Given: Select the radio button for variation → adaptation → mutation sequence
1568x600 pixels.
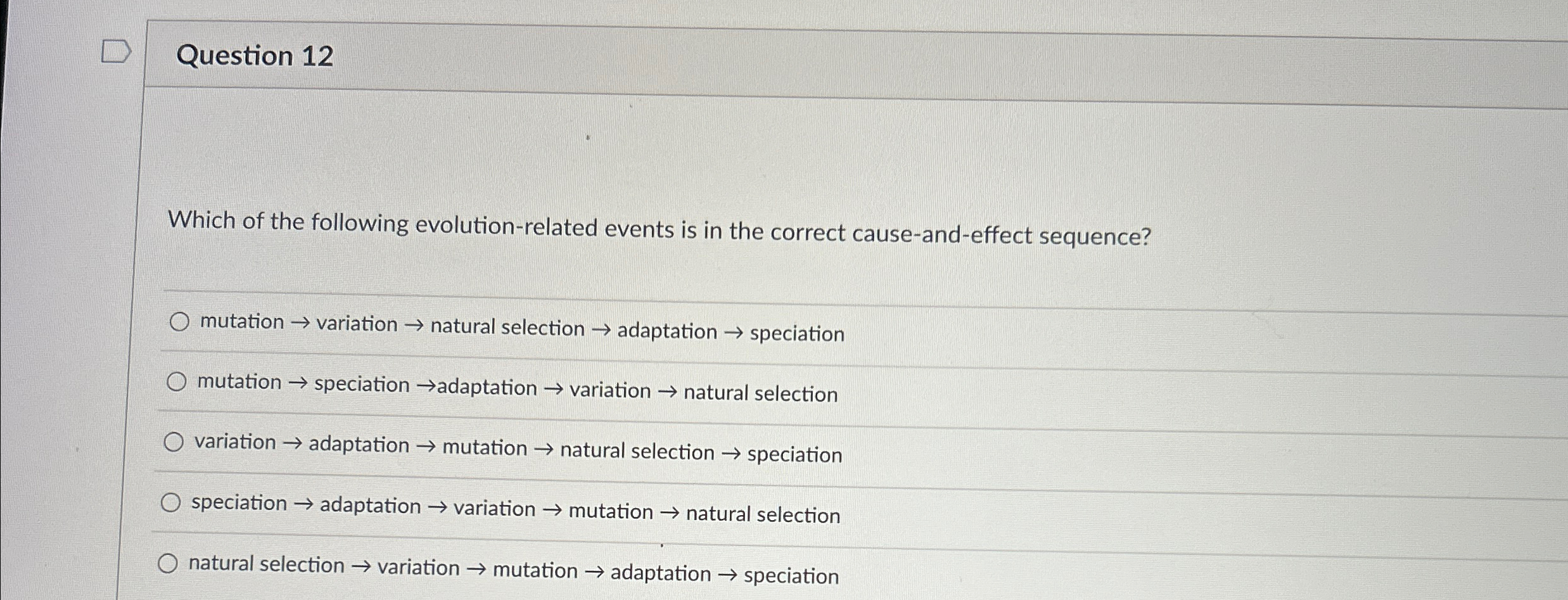Looking at the screenshot, I should [x=174, y=442].
